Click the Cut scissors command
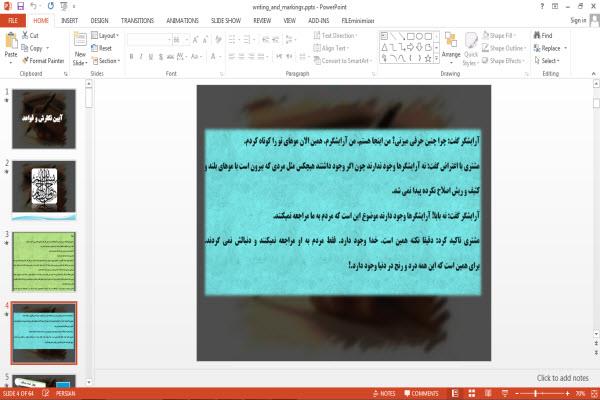The width and height of the screenshot is (600, 400). point(30,35)
